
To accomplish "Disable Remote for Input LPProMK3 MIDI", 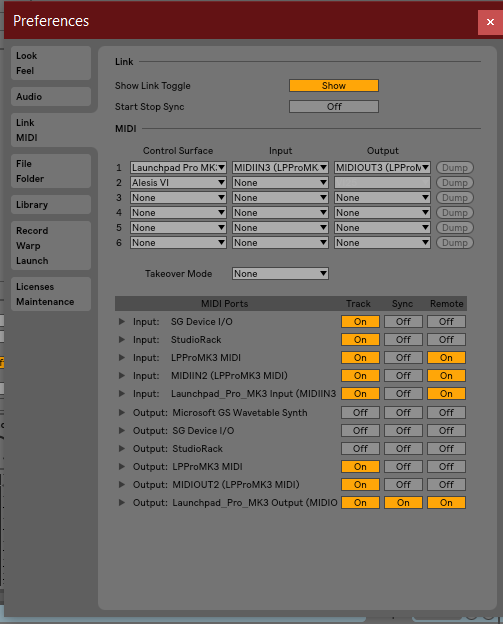I will coord(446,357).
